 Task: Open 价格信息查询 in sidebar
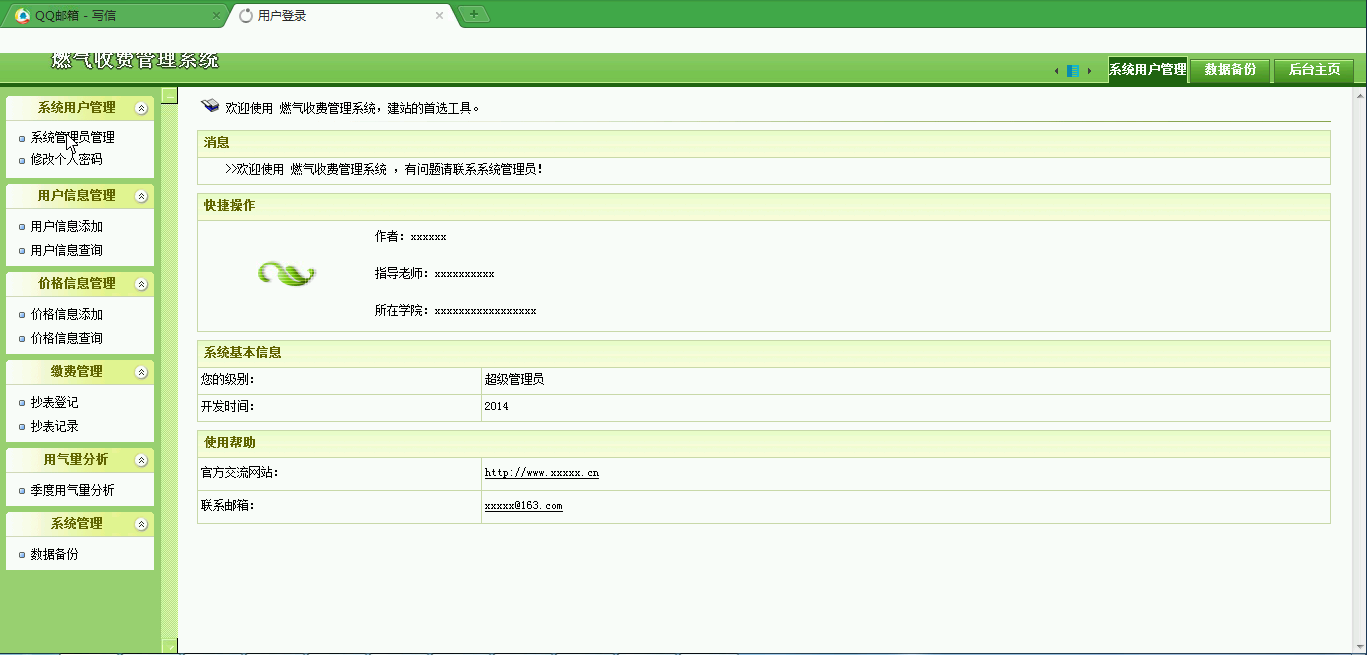point(66,339)
